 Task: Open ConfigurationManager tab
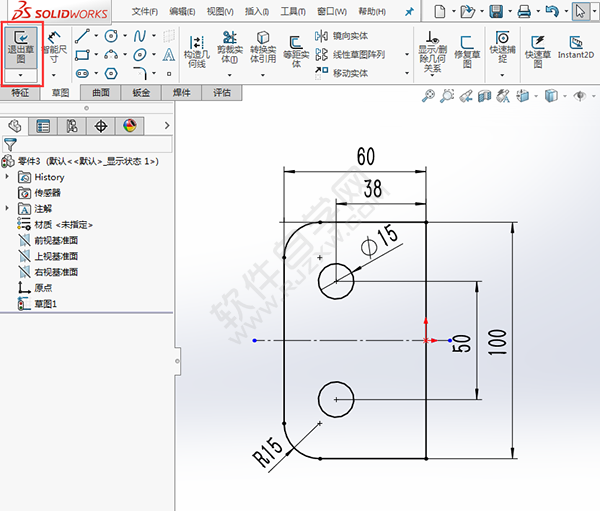click(x=72, y=126)
